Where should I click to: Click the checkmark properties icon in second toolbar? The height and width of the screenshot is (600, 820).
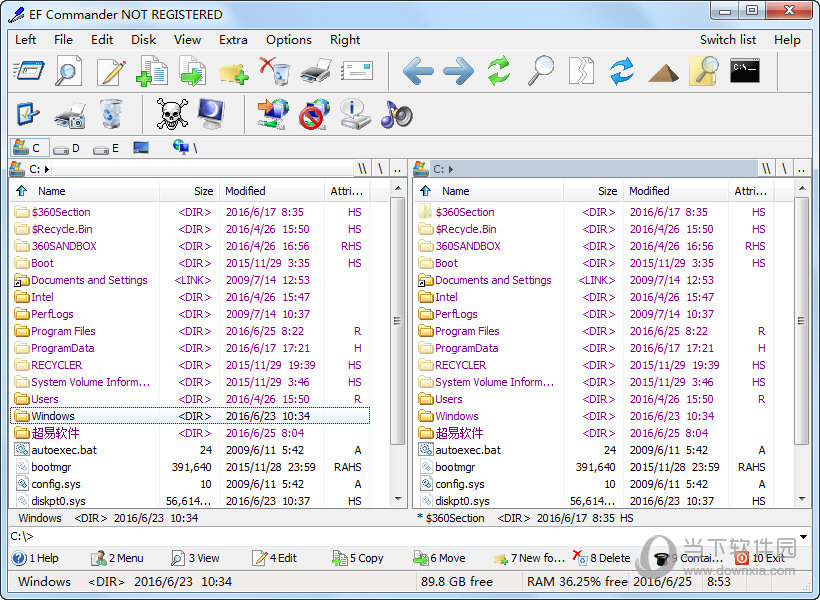click(27, 114)
